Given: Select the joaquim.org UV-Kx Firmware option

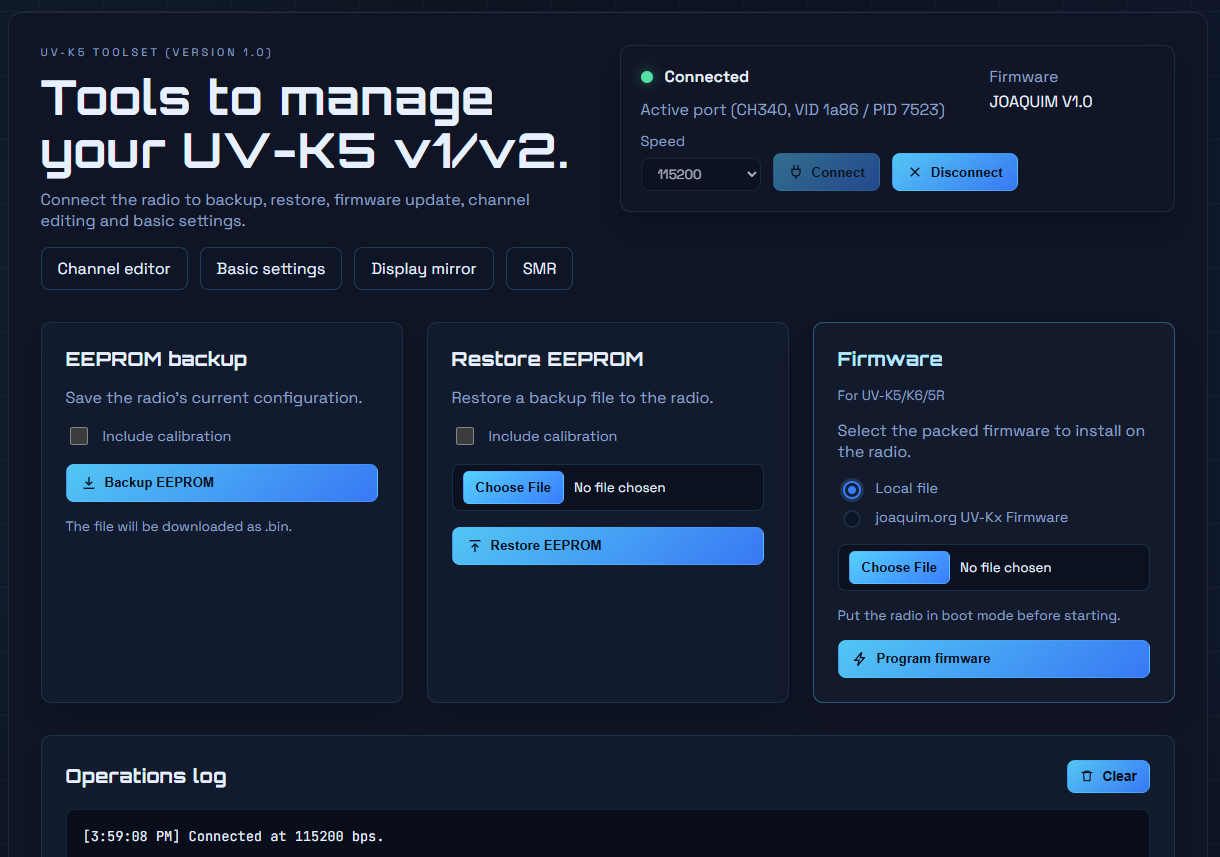Looking at the screenshot, I should pyautogui.click(x=851, y=518).
